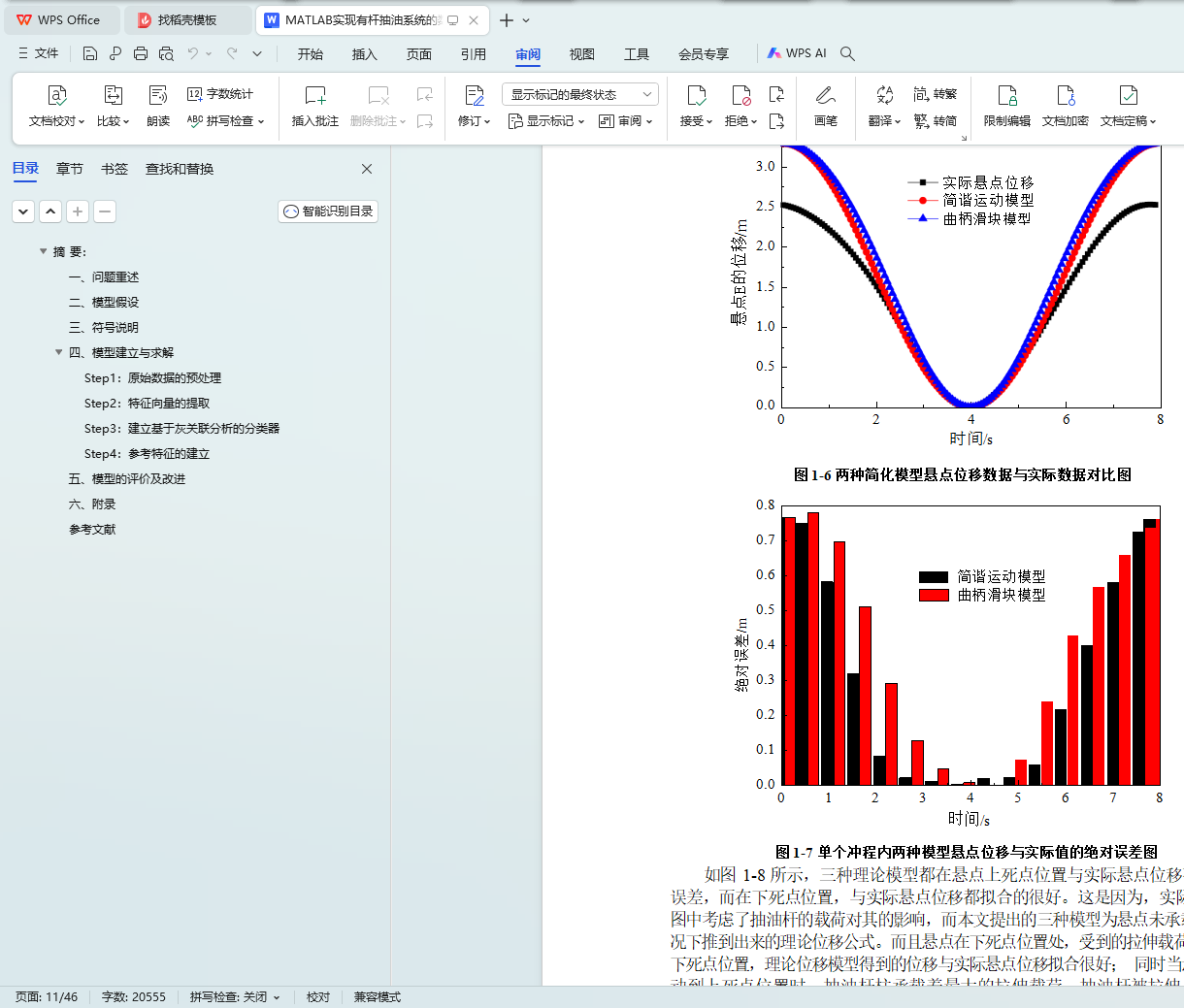Click the search magnifier icon
The image size is (1184, 1008).
click(x=847, y=53)
